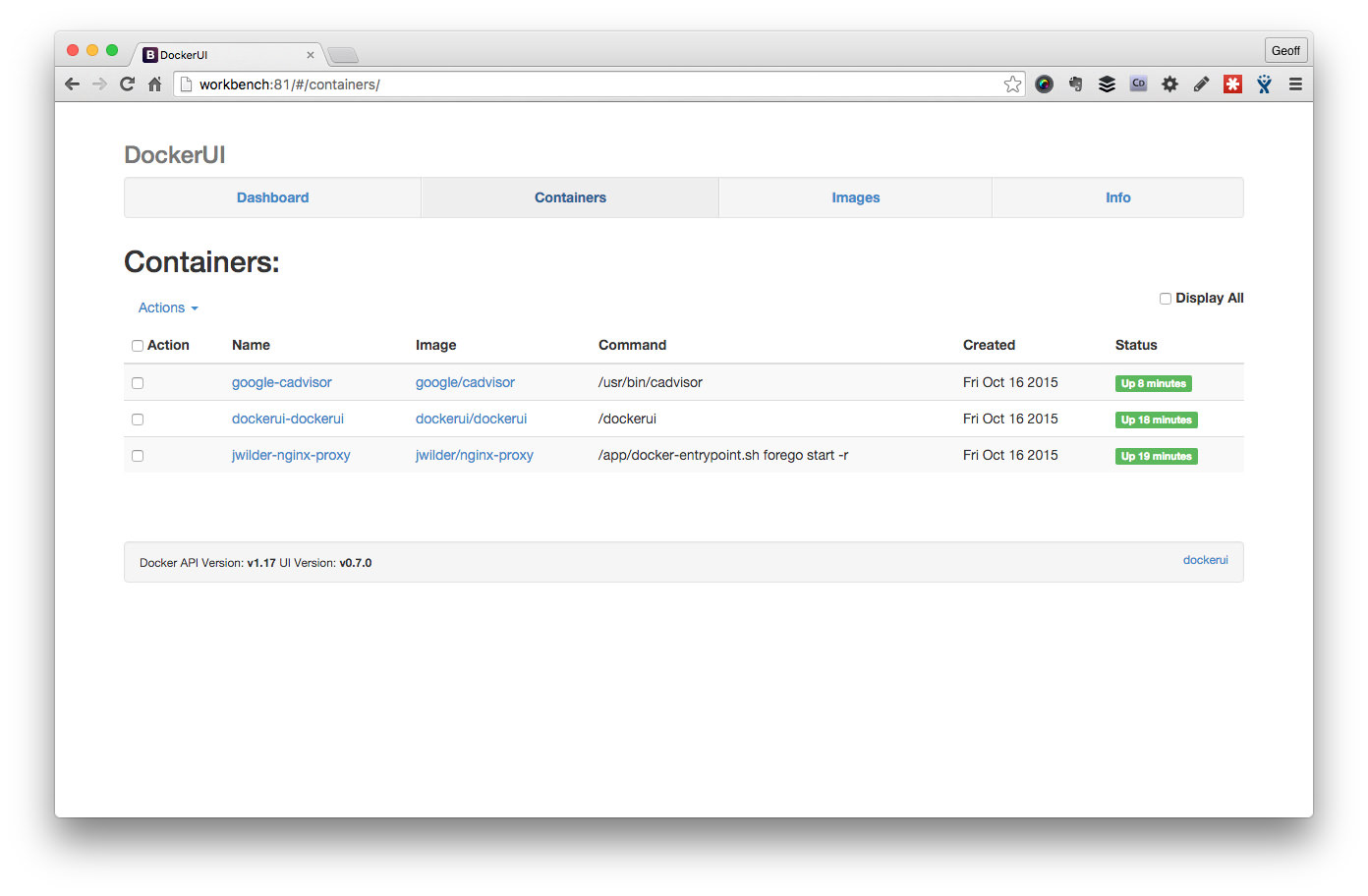The height and width of the screenshot is (896, 1368).
Task: Click the bookmark star in the address bar
Action: (1012, 84)
